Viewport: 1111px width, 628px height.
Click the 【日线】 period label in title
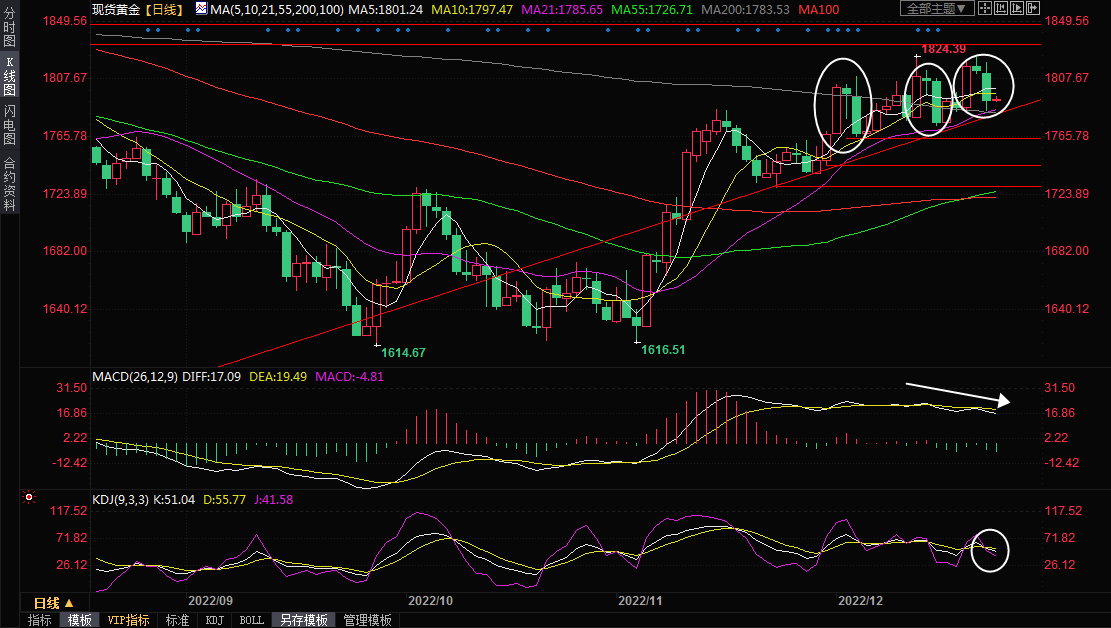coord(162,9)
